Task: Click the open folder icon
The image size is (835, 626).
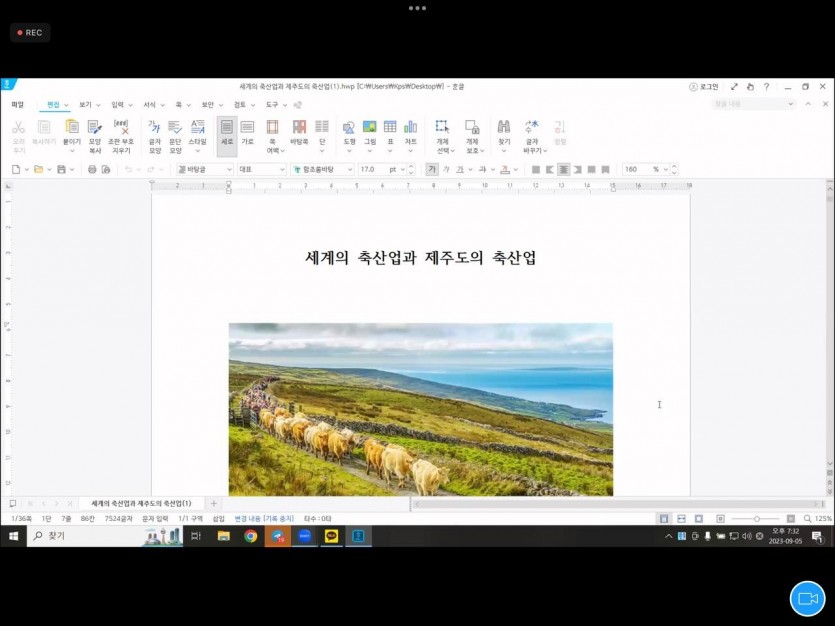Action: pyautogui.click(x=38, y=169)
